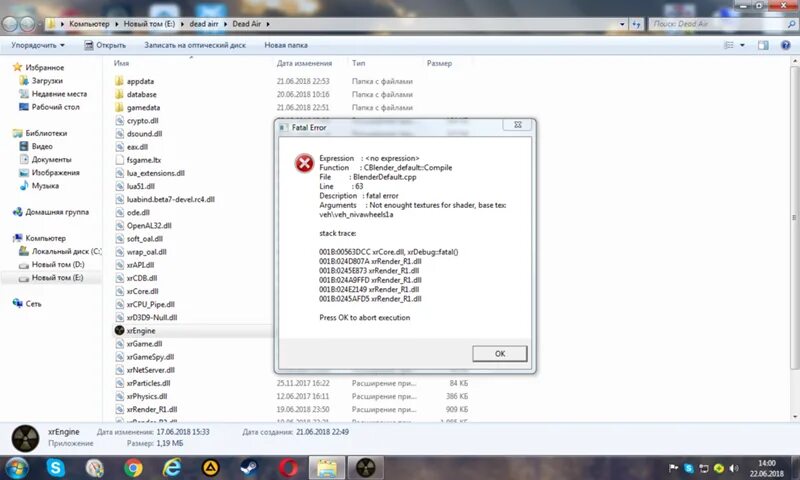Open Internet Explorer from the taskbar
Image resolution: width=800 pixels, height=480 pixels.
coord(172,468)
